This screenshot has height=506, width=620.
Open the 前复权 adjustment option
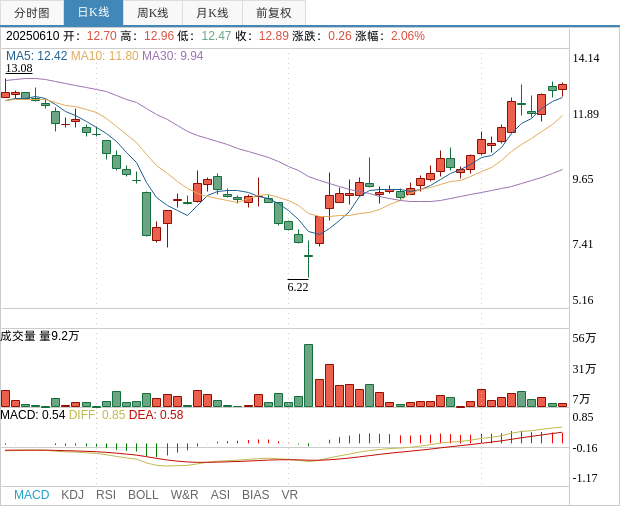point(274,13)
